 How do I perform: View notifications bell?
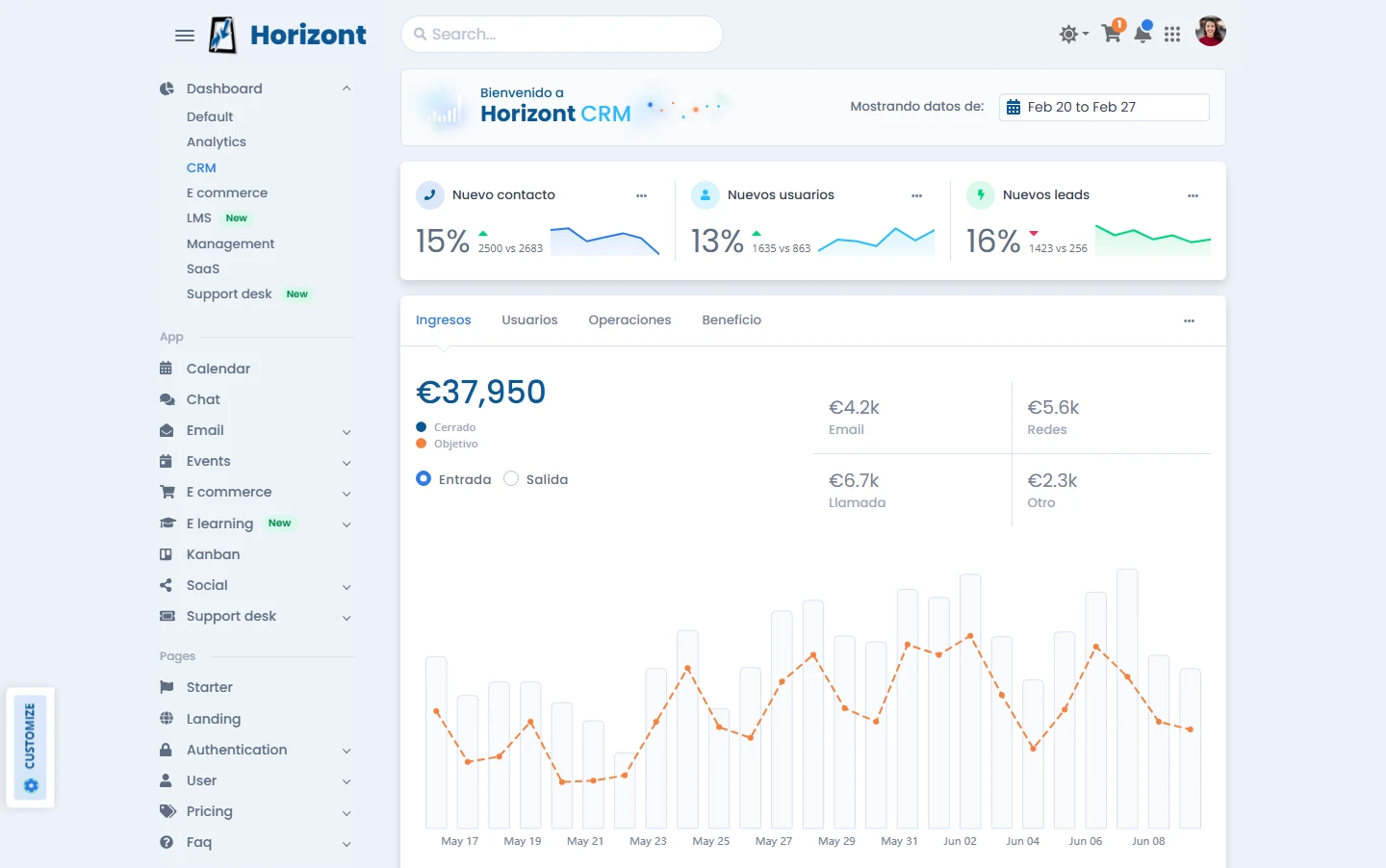pyautogui.click(x=1142, y=34)
